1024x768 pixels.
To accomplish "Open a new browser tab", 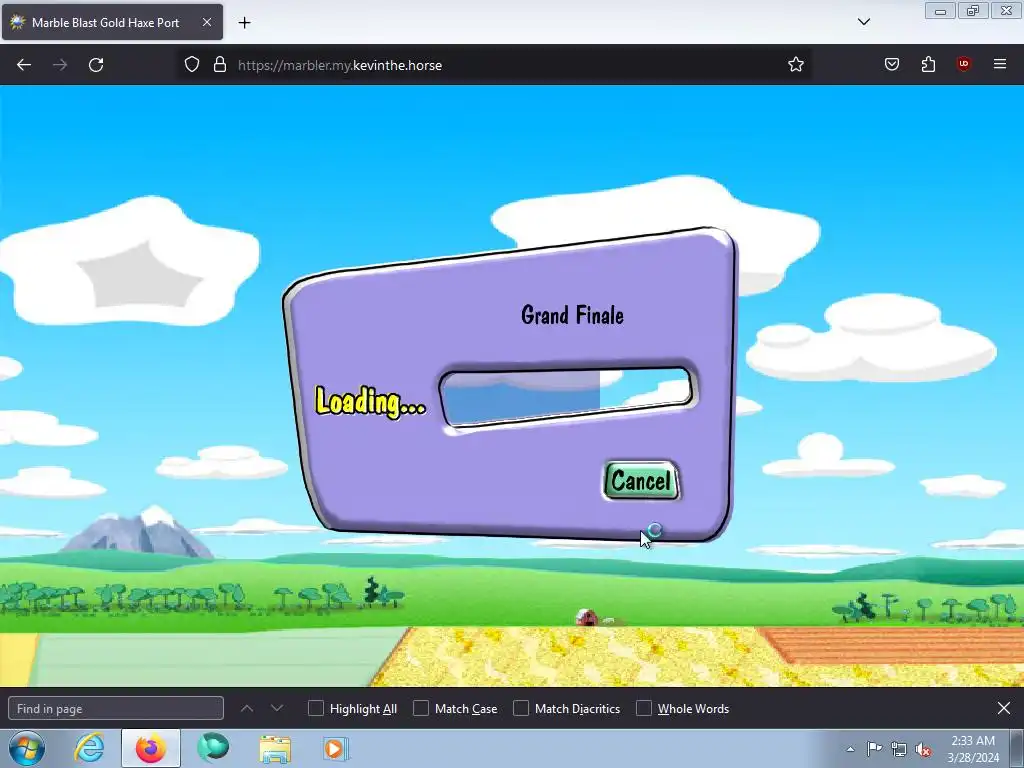I will click(244, 23).
